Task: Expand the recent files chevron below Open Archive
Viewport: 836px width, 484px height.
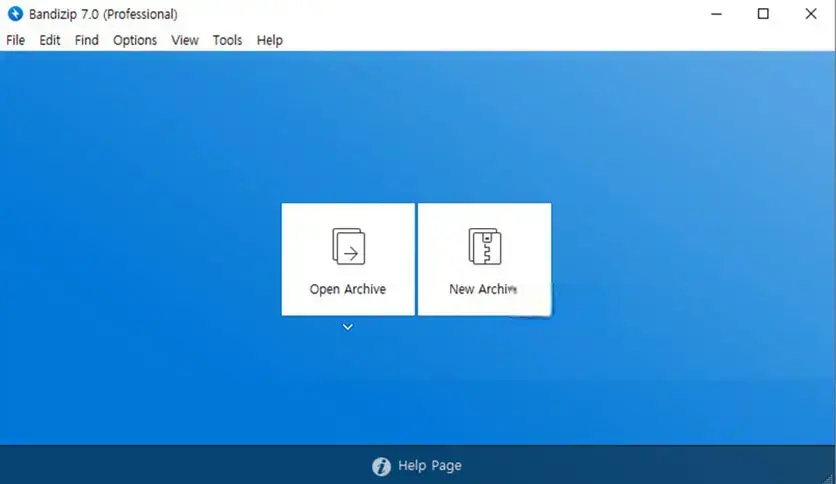Action: [x=348, y=327]
